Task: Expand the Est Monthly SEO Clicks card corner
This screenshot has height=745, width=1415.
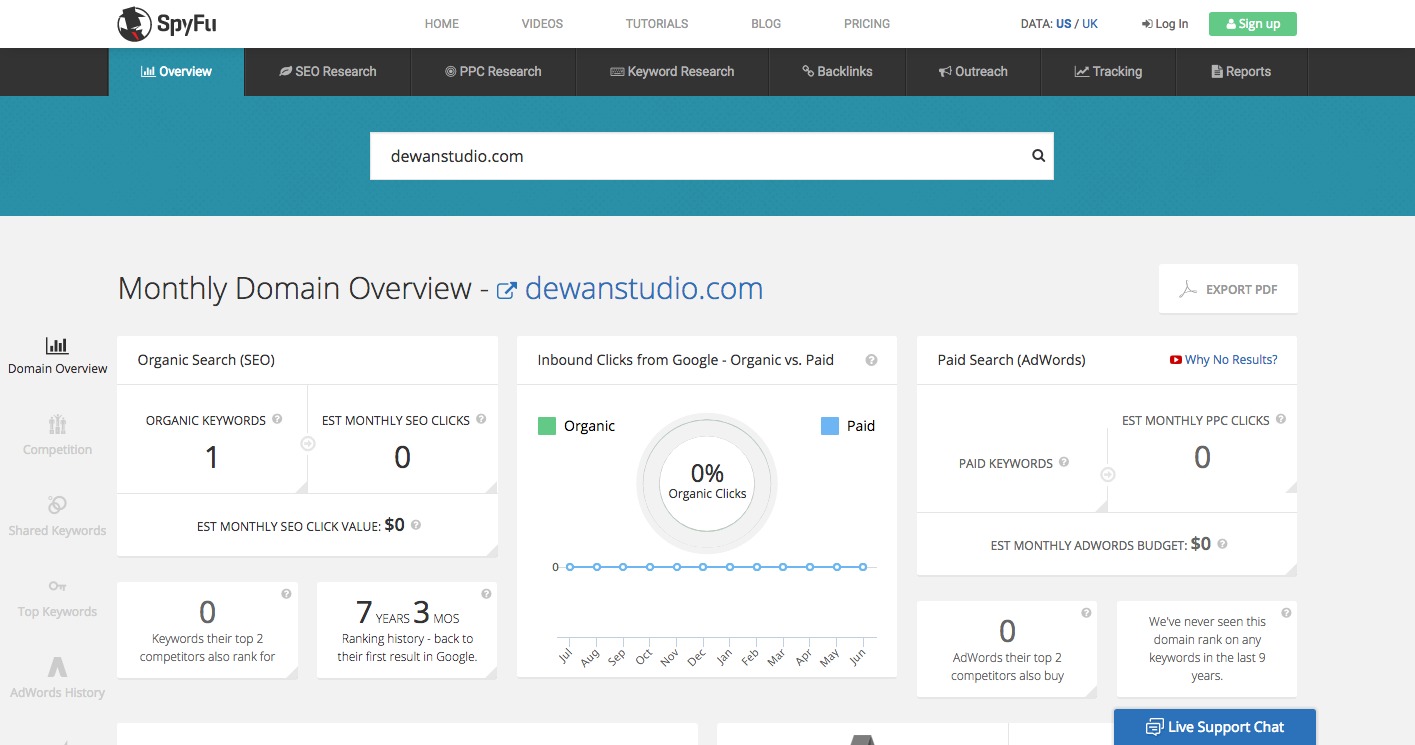Action: (490, 486)
